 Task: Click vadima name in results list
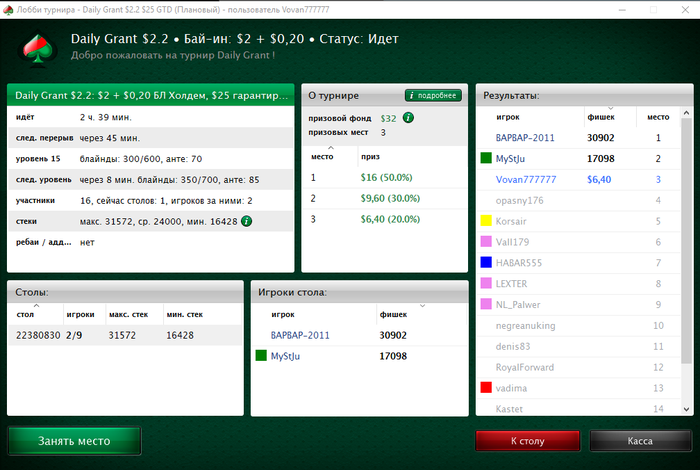pyautogui.click(x=511, y=388)
